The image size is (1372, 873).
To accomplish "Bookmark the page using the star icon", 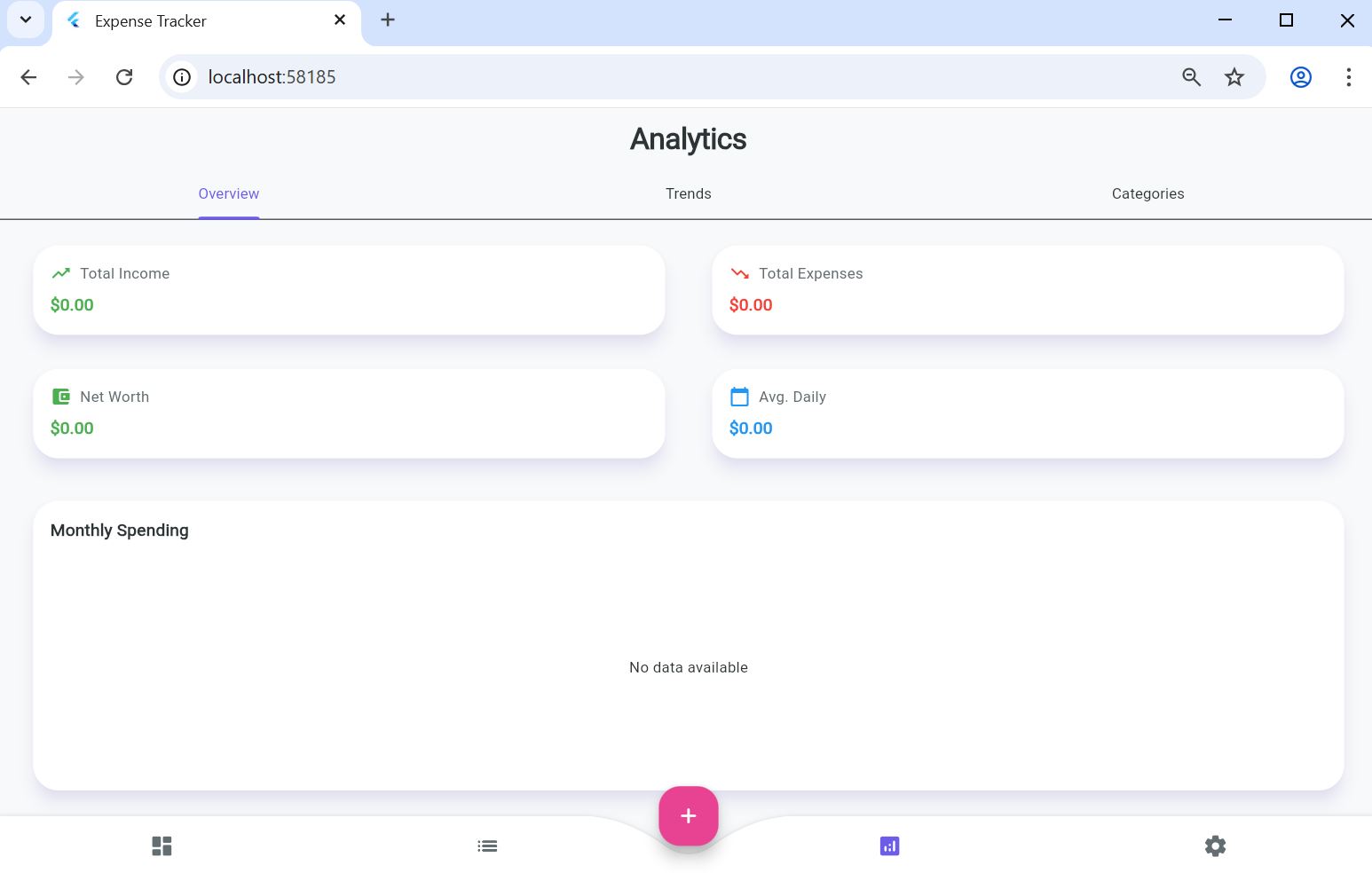I will [1234, 77].
